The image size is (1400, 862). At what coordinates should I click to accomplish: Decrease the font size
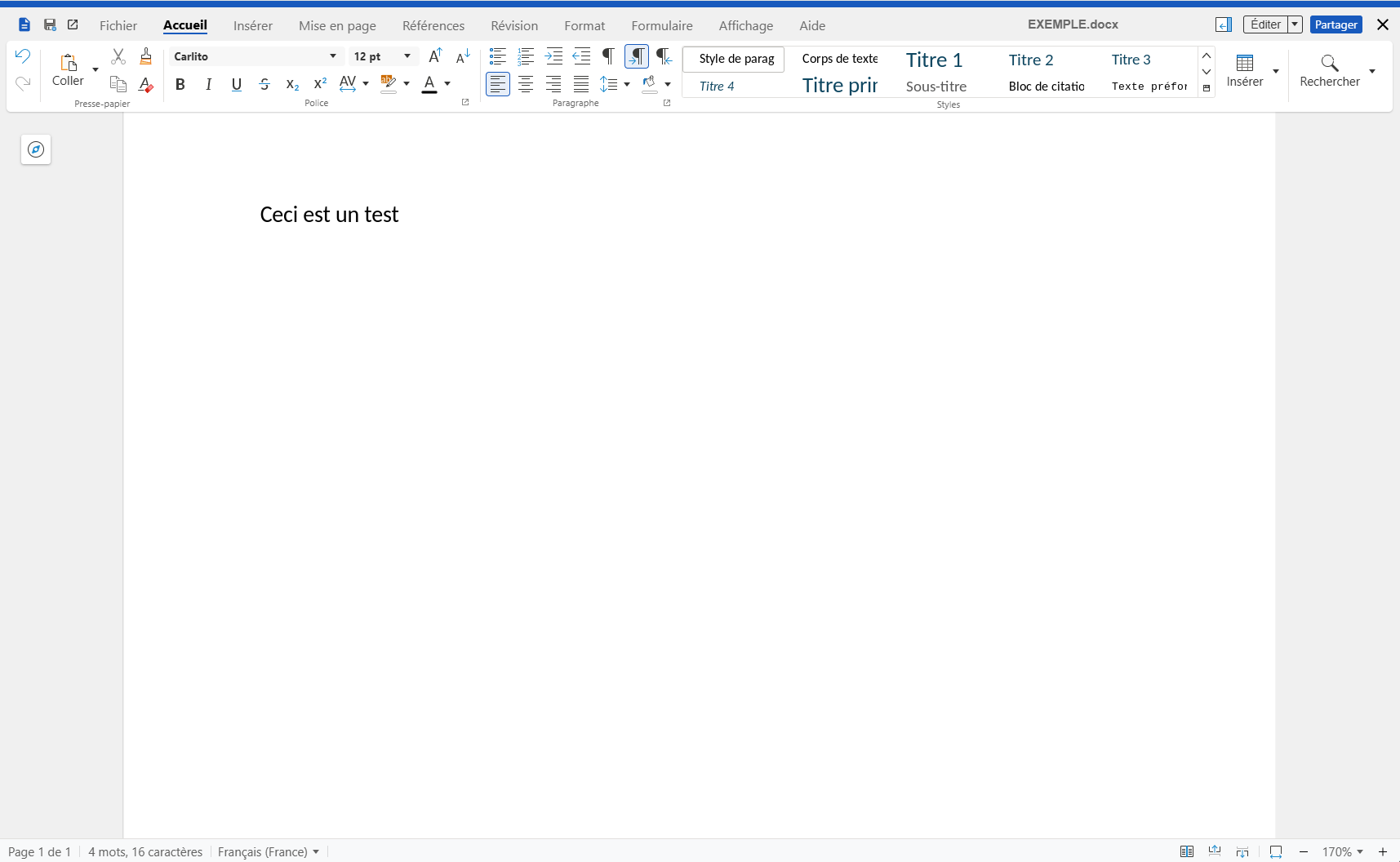[x=463, y=56]
